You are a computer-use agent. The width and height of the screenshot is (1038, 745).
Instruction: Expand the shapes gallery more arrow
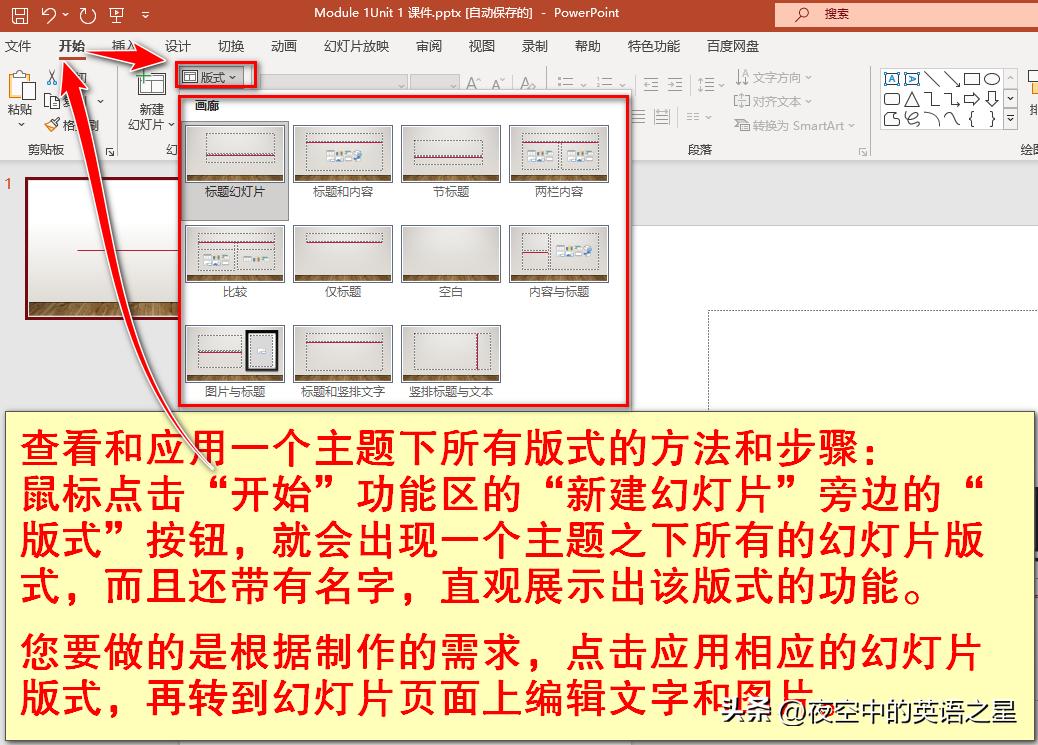point(1010,118)
